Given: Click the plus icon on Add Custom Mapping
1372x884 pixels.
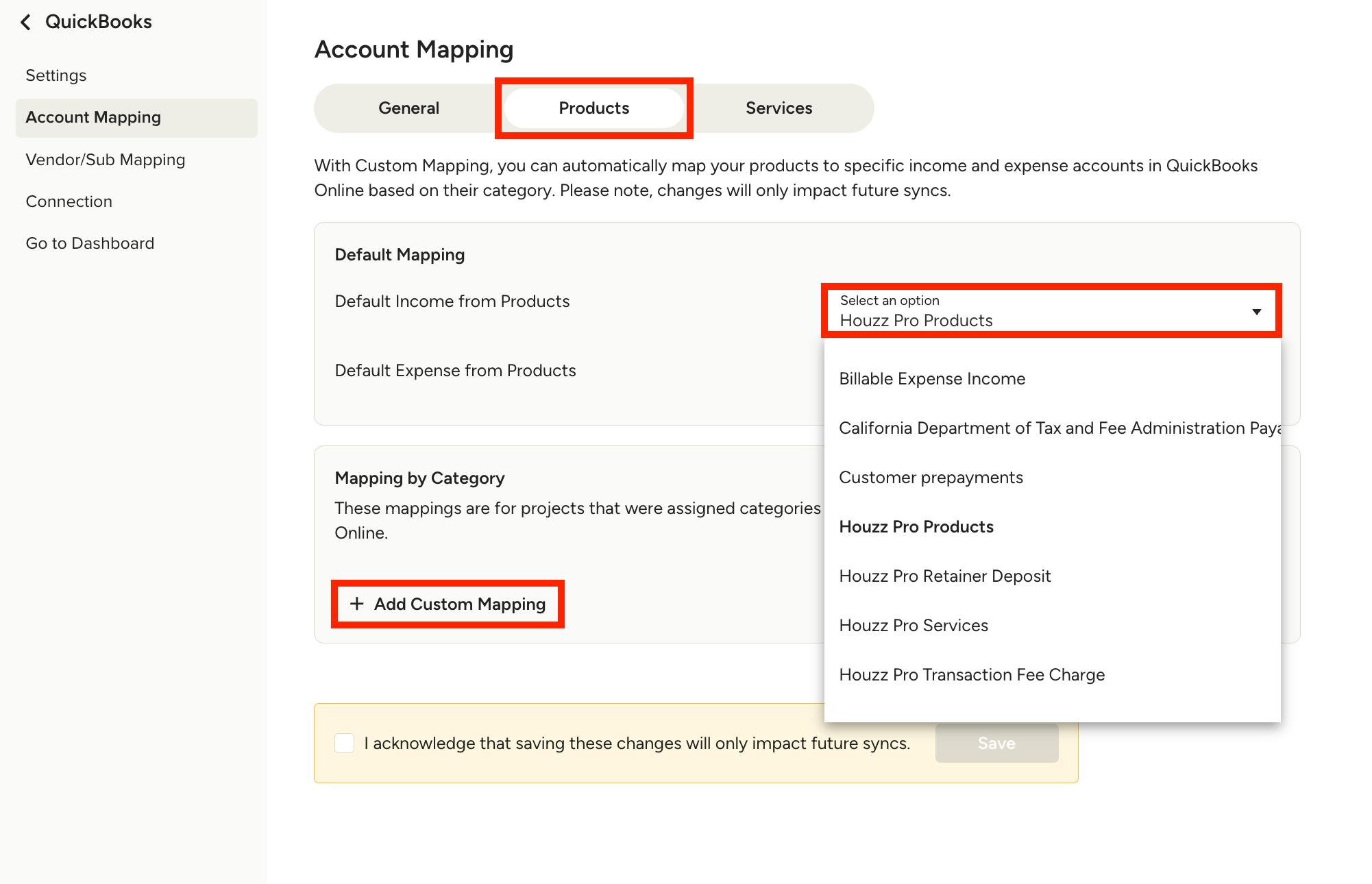Looking at the screenshot, I should [356, 604].
